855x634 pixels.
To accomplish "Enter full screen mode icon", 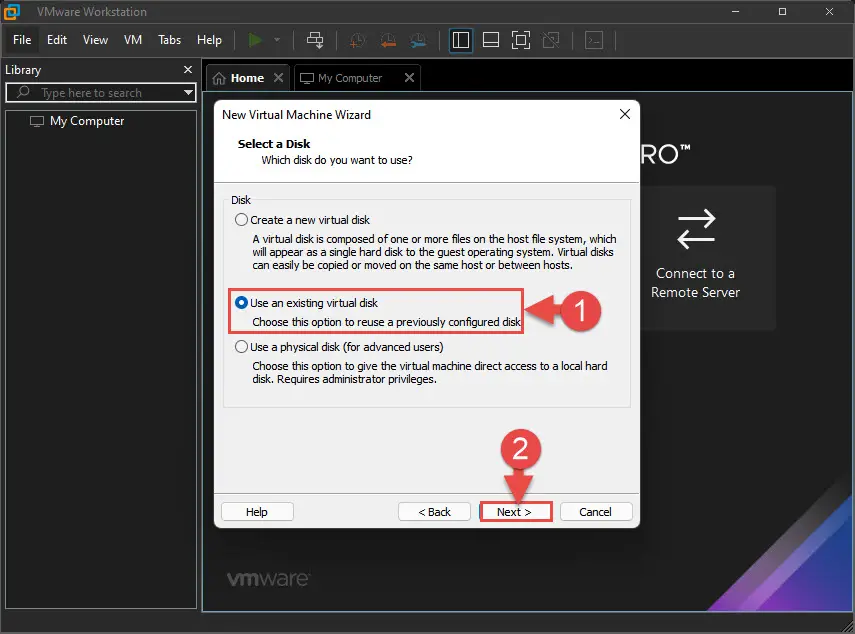I will pyautogui.click(x=521, y=40).
